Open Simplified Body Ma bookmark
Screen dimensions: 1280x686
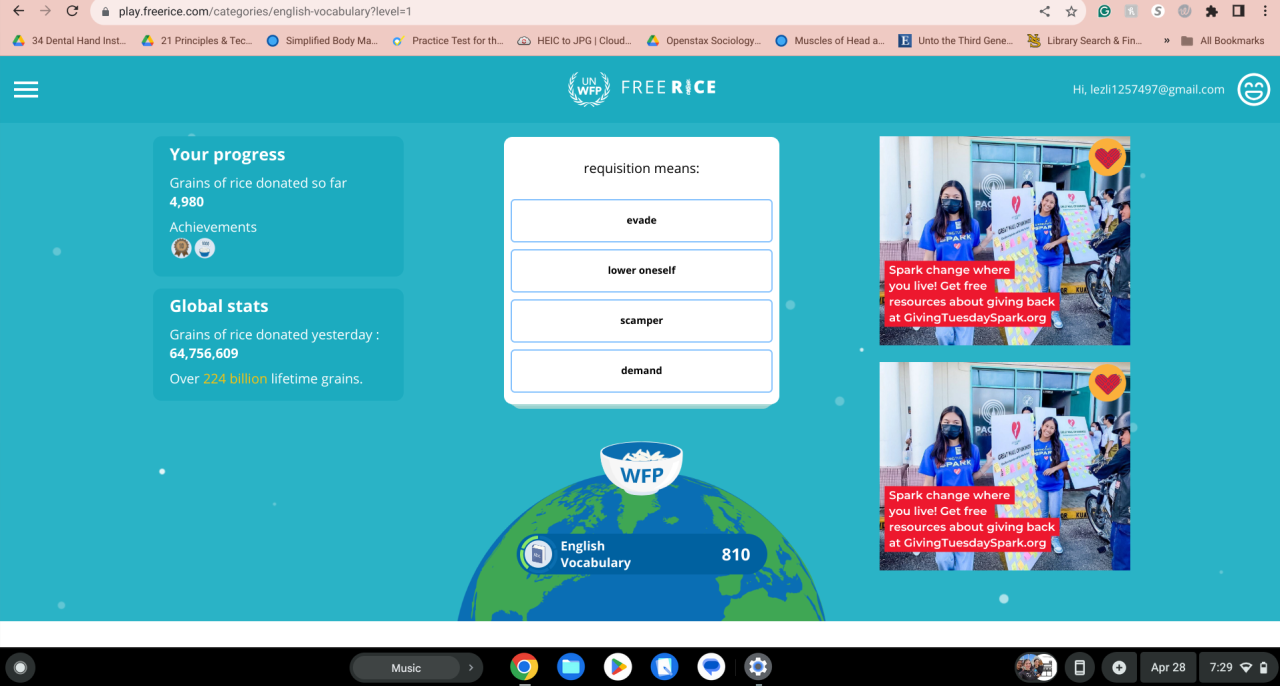click(x=322, y=41)
